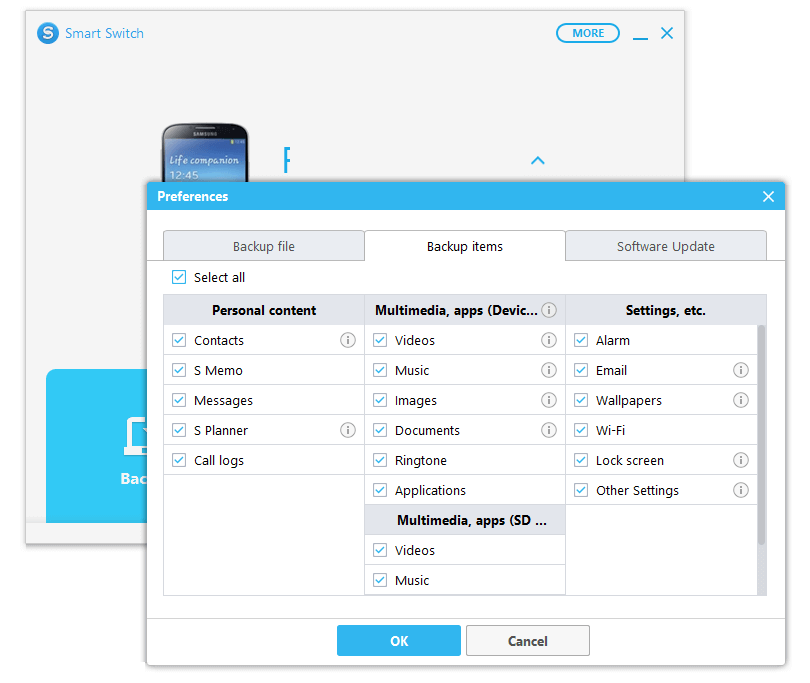Screen dimensions: 810x683
Task: Toggle the Select all checkbox
Action: tap(179, 277)
